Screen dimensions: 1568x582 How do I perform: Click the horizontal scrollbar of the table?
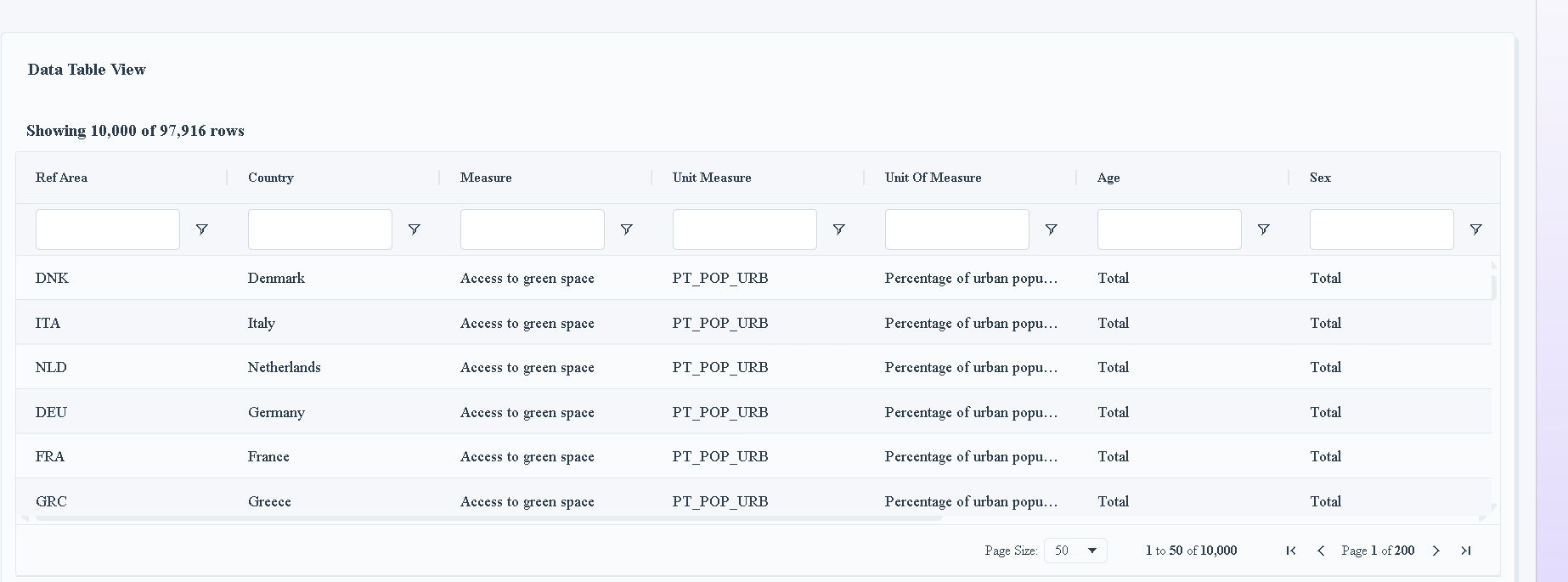pos(488,517)
